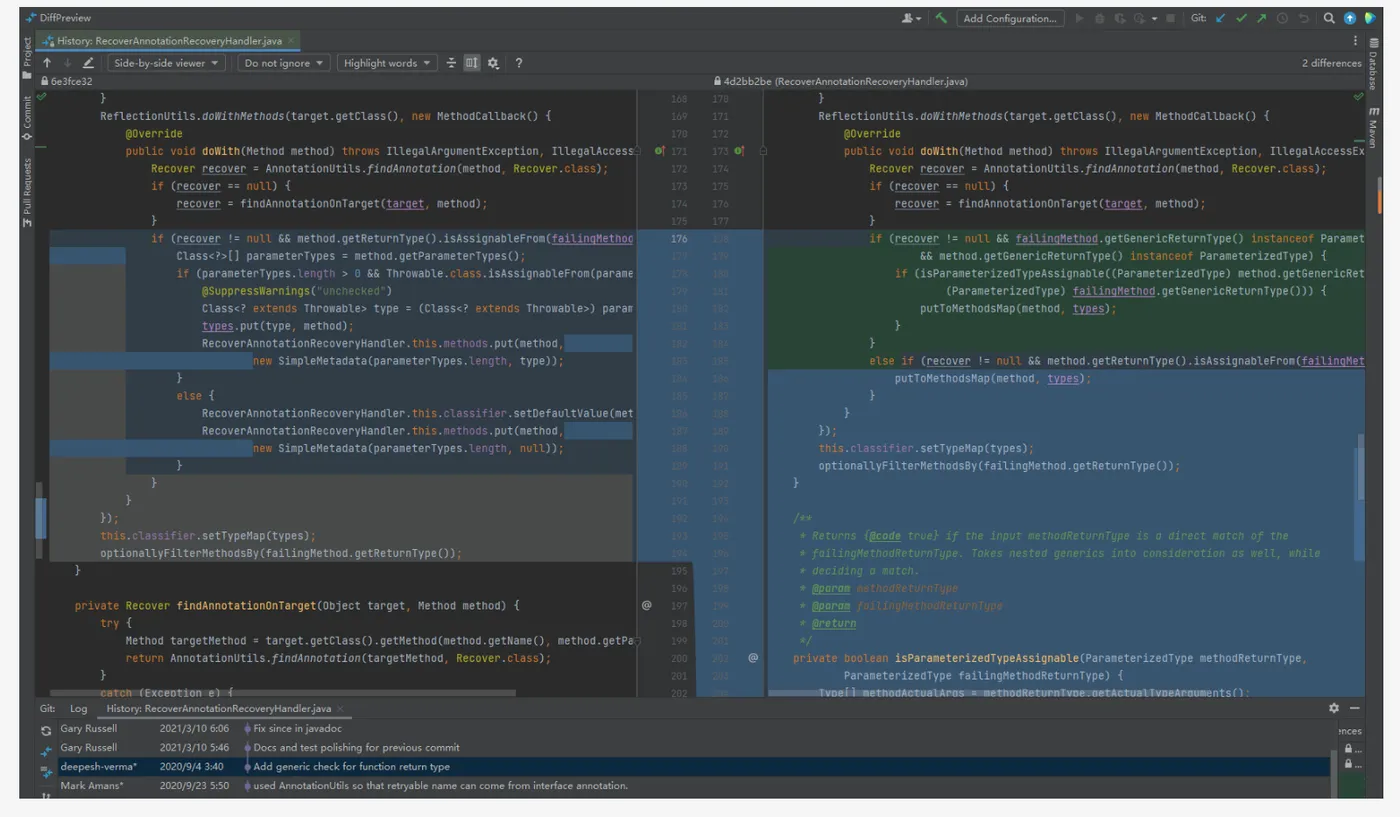Click the disabled Run play icon
Image resolution: width=1400 pixels, height=817 pixels.
point(1079,18)
